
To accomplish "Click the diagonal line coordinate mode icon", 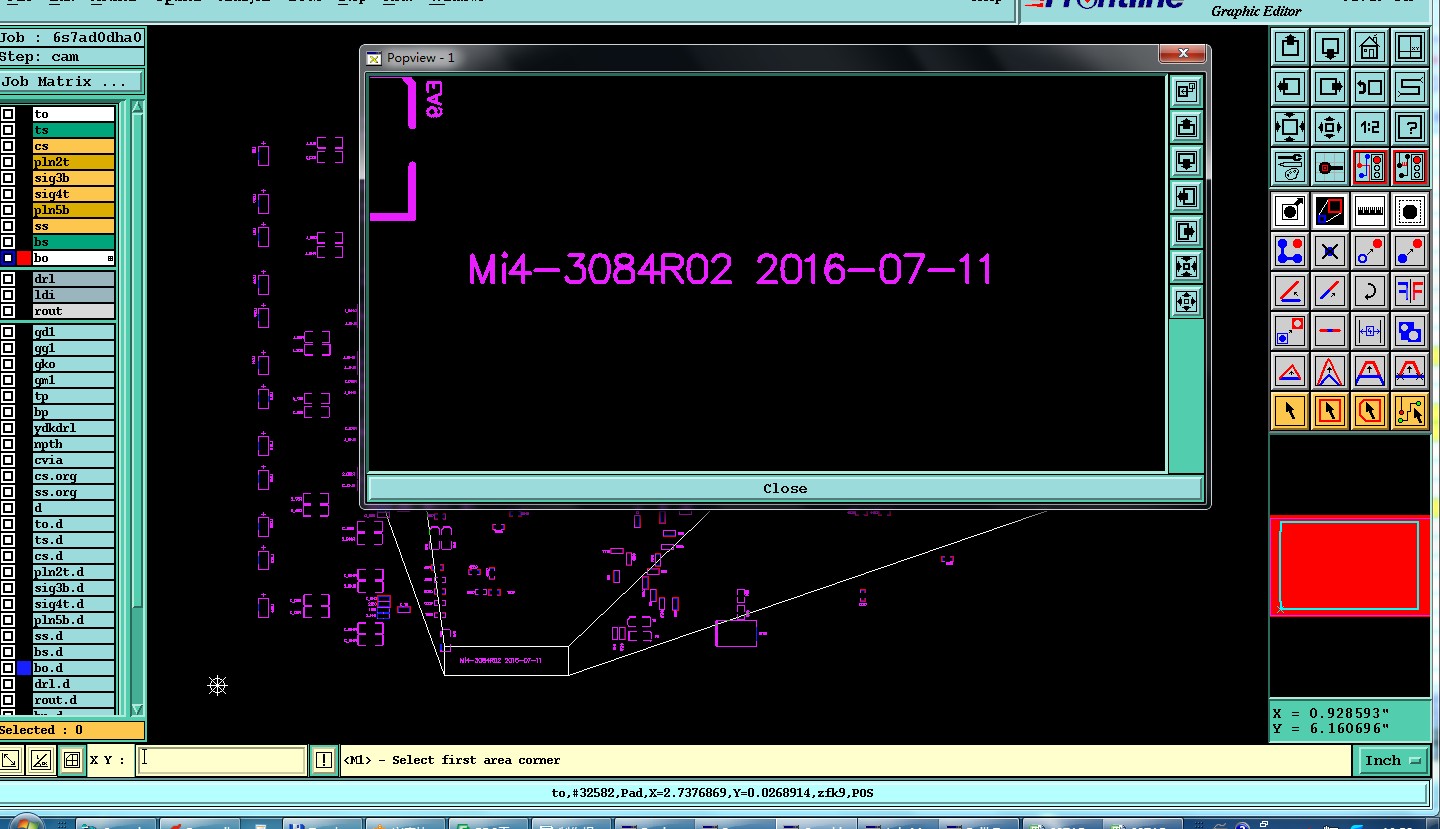I will pos(41,760).
